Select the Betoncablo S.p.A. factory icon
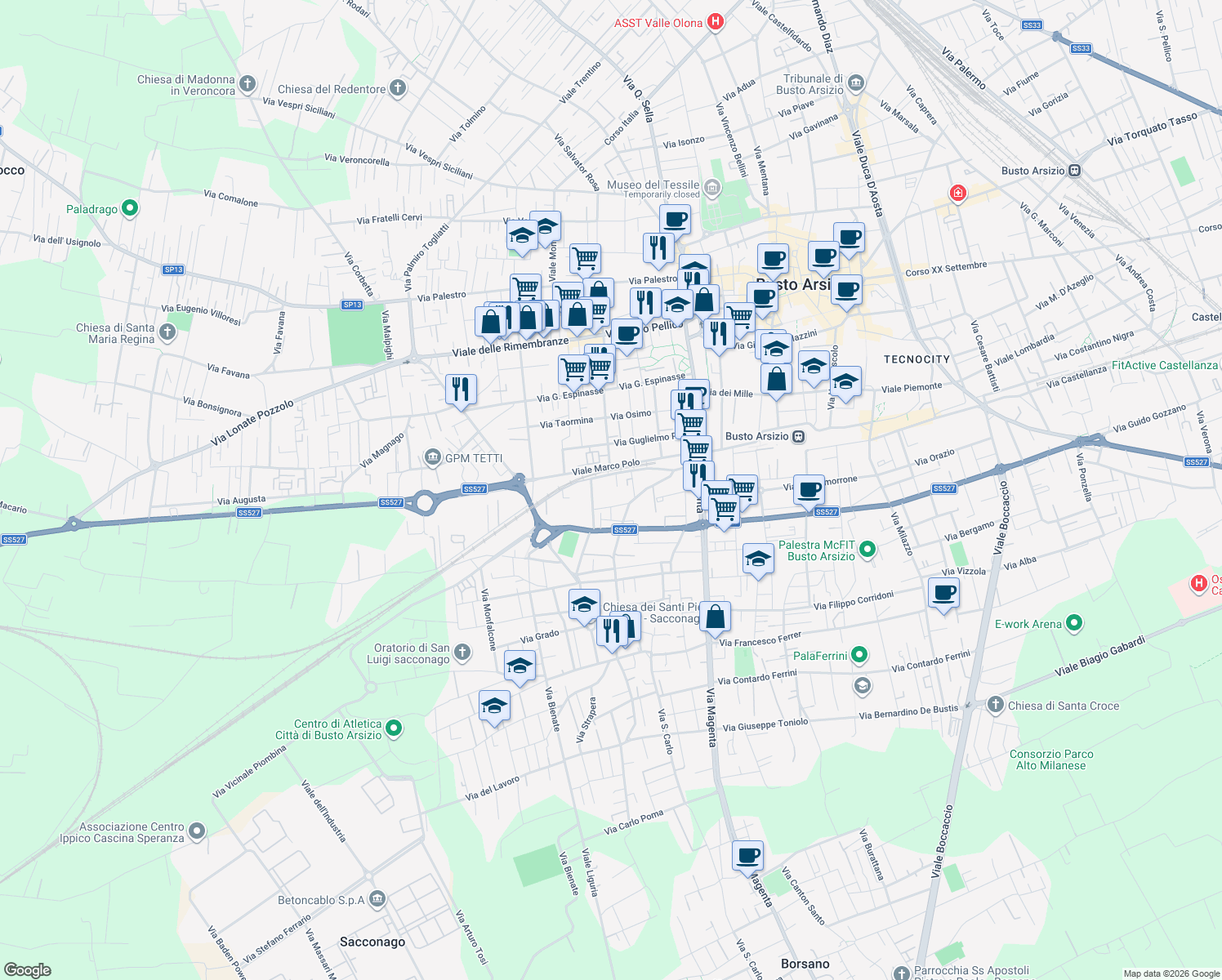Image resolution: width=1222 pixels, height=980 pixels. point(377,898)
